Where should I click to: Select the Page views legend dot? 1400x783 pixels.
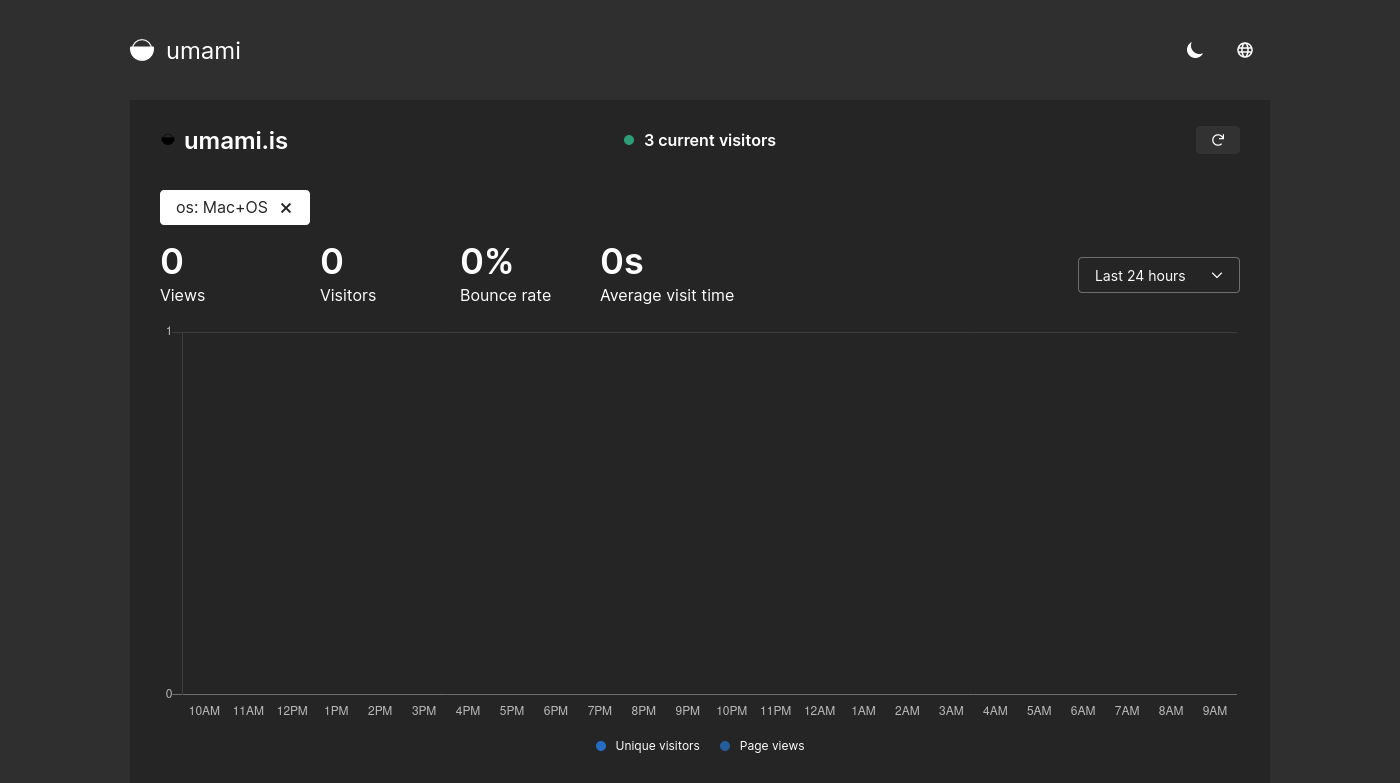click(725, 746)
